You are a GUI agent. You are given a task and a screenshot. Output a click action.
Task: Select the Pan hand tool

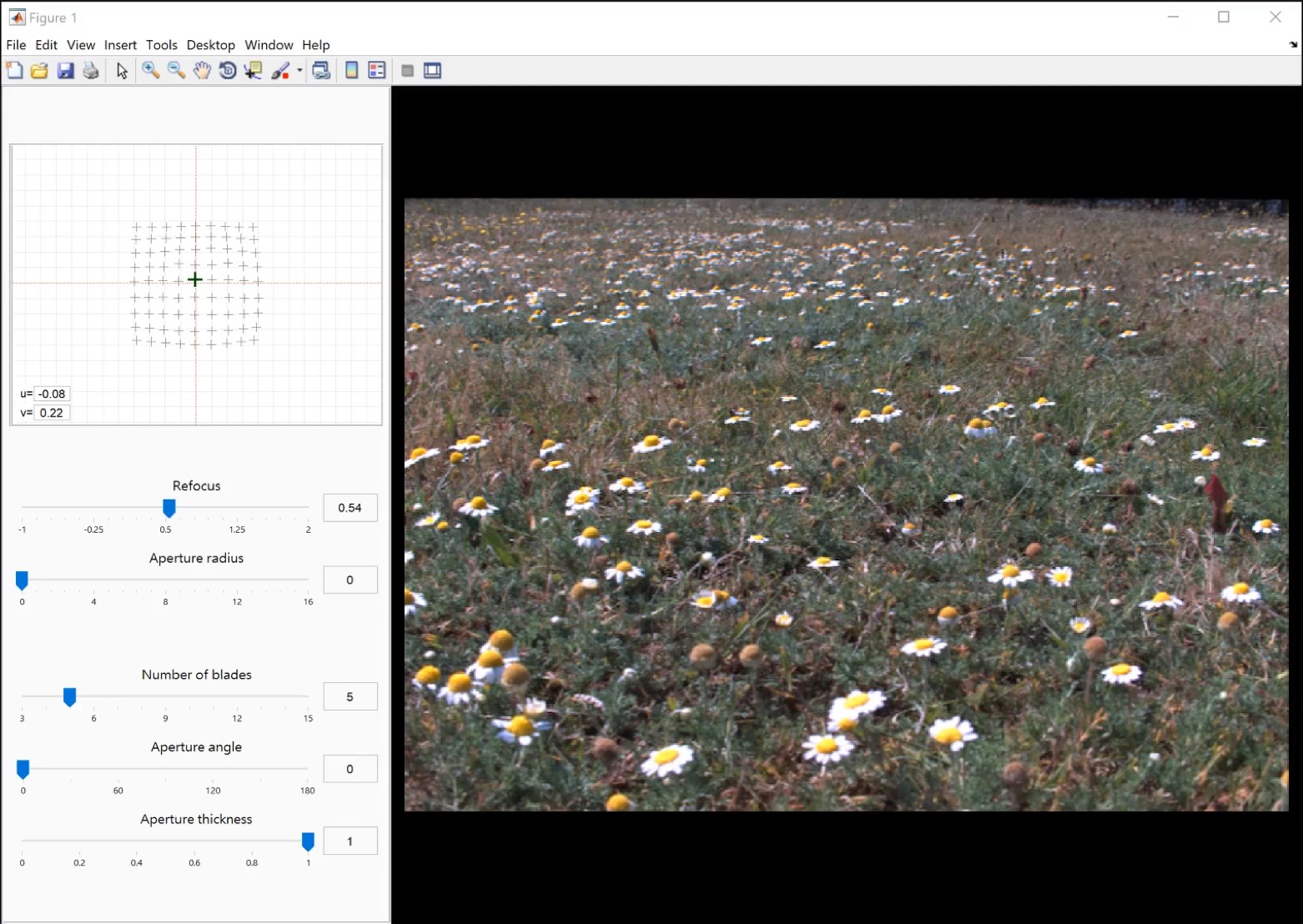(202, 71)
